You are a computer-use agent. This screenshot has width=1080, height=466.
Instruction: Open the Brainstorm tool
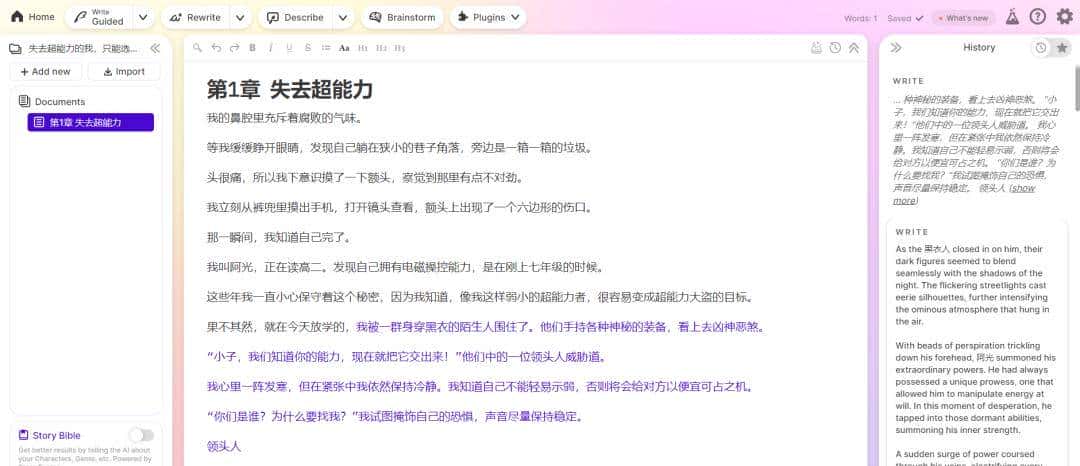click(402, 17)
